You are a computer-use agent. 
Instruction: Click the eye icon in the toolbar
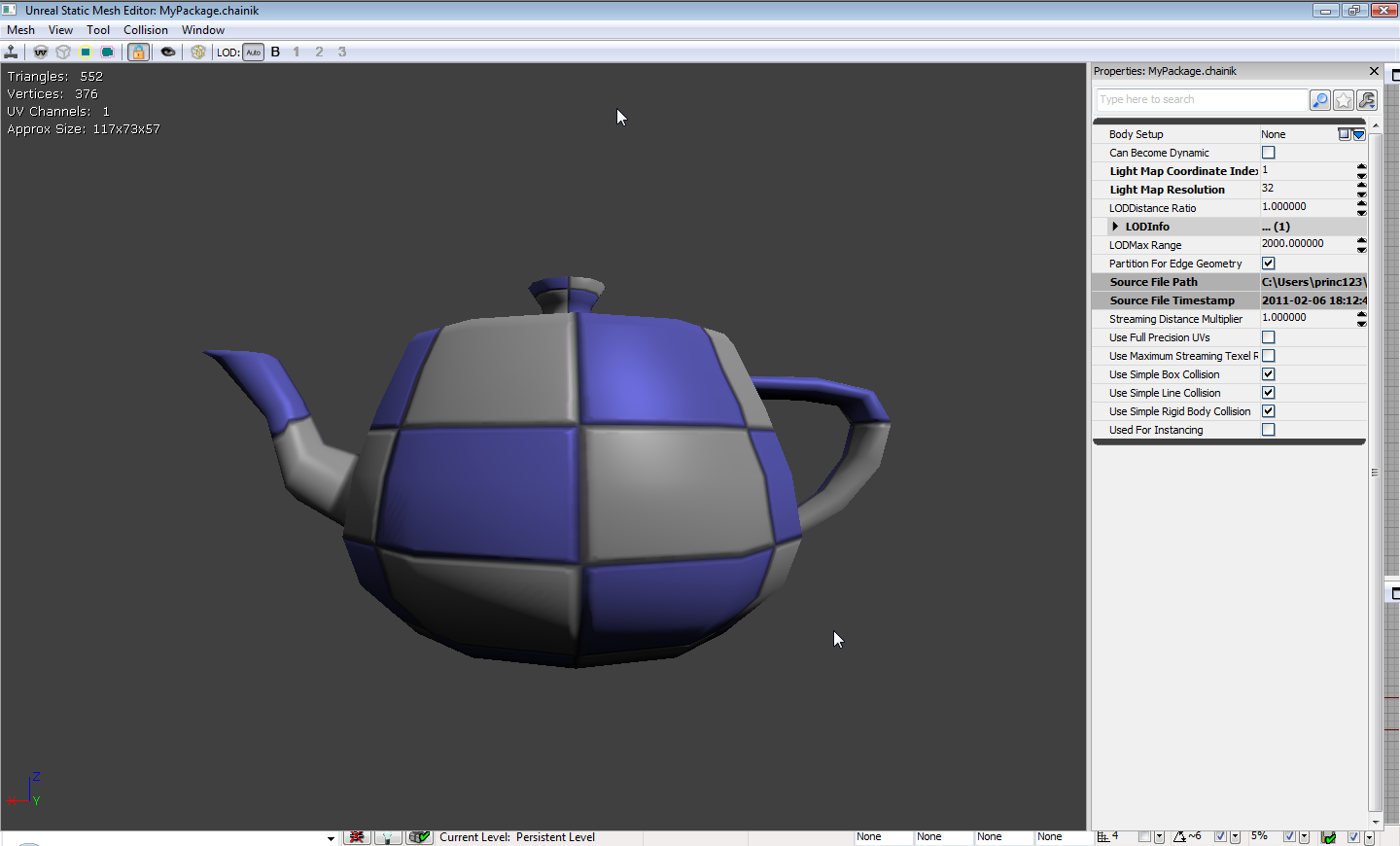(x=168, y=52)
